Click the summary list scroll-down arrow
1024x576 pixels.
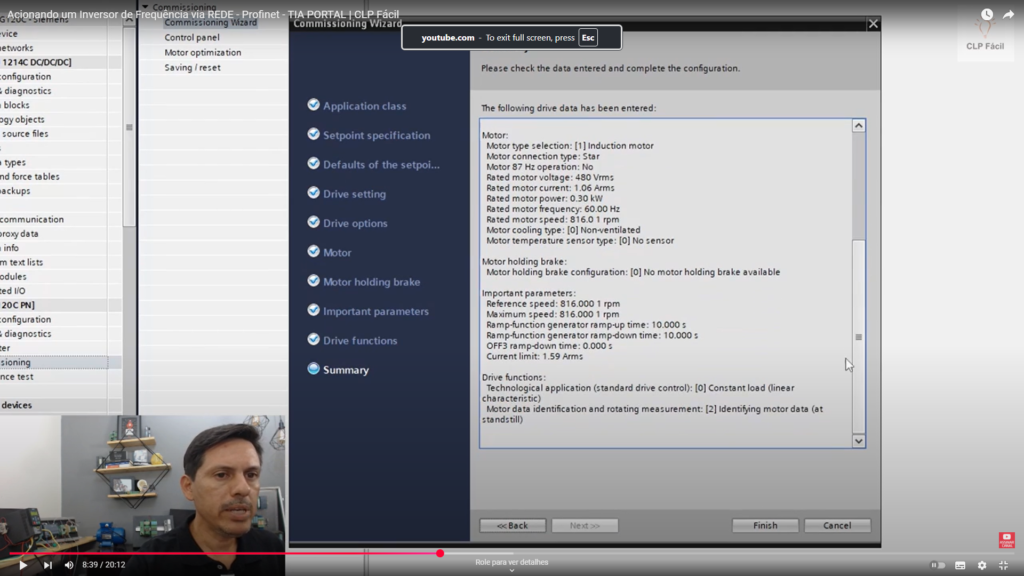point(859,441)
